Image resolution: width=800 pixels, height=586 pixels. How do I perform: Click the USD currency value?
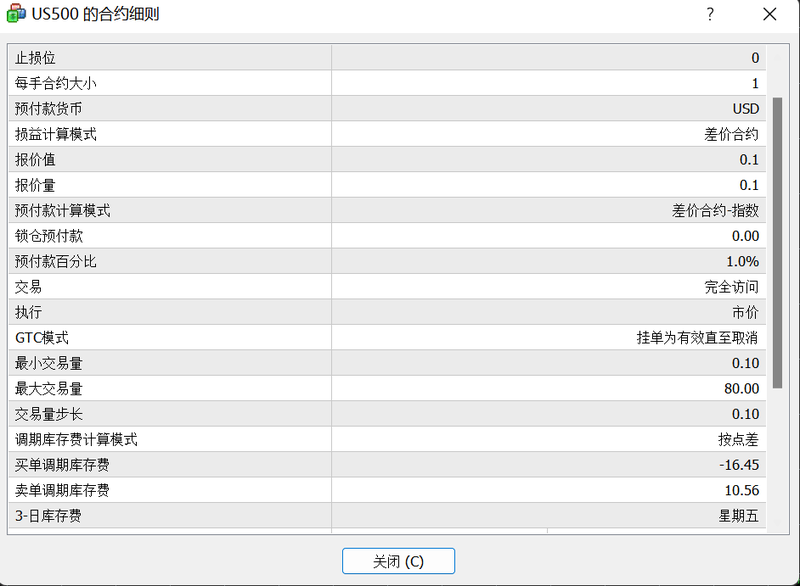tap(745, 109)
